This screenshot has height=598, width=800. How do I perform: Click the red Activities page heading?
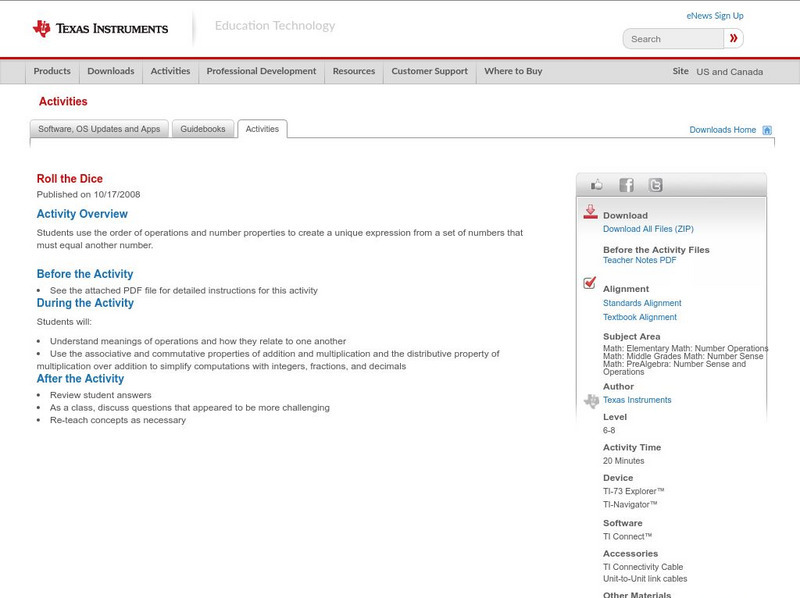[x=63, y=102]
